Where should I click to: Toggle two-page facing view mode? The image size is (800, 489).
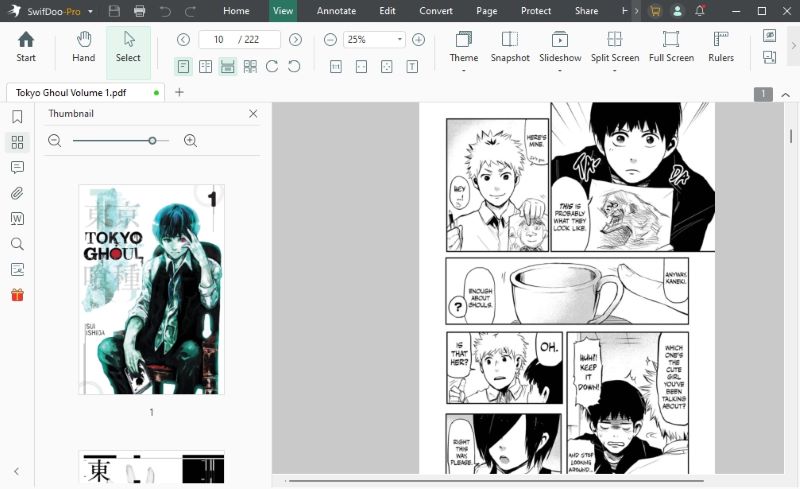(206, 67)
